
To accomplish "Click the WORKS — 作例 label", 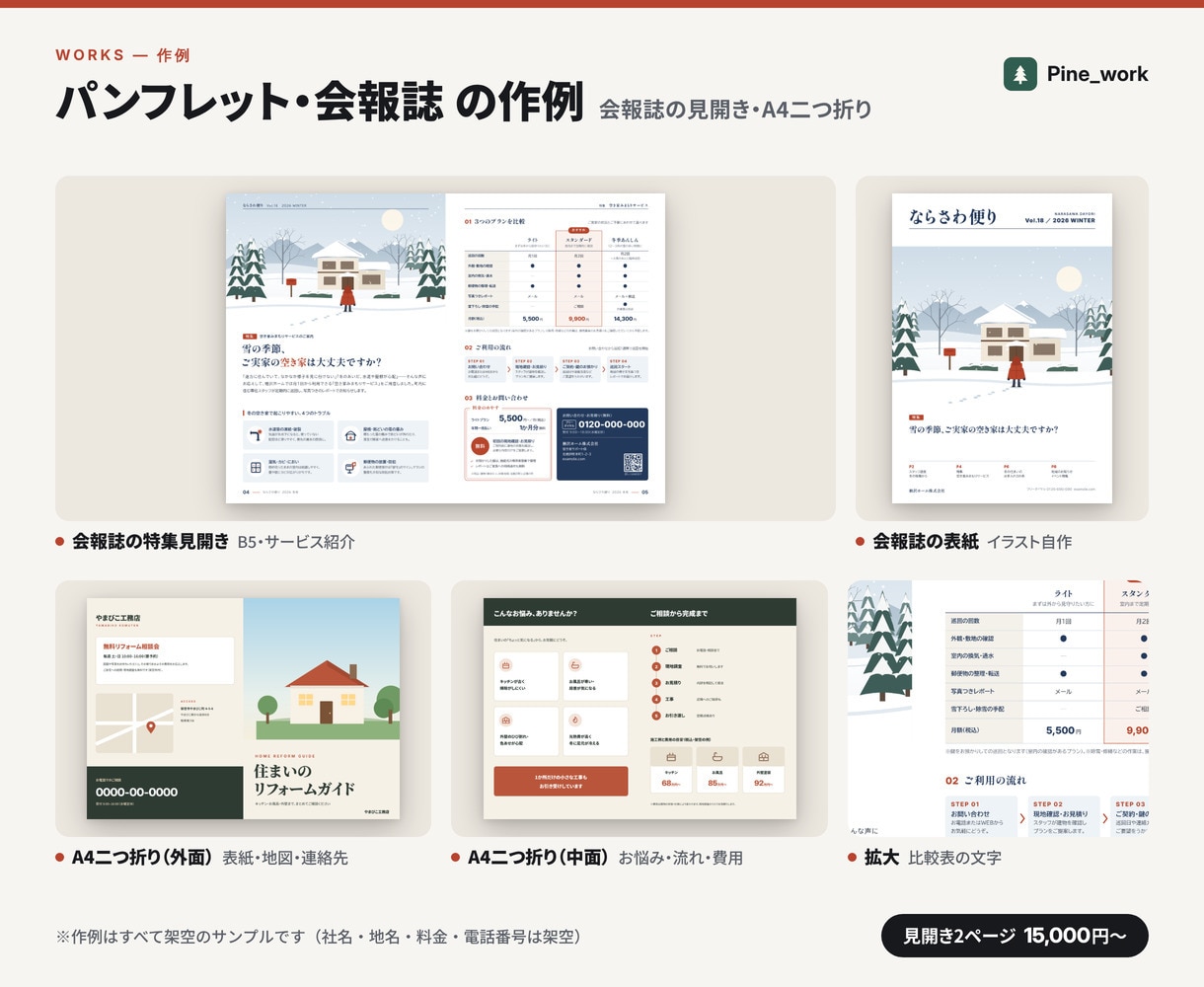I will (x=122, y=55).
